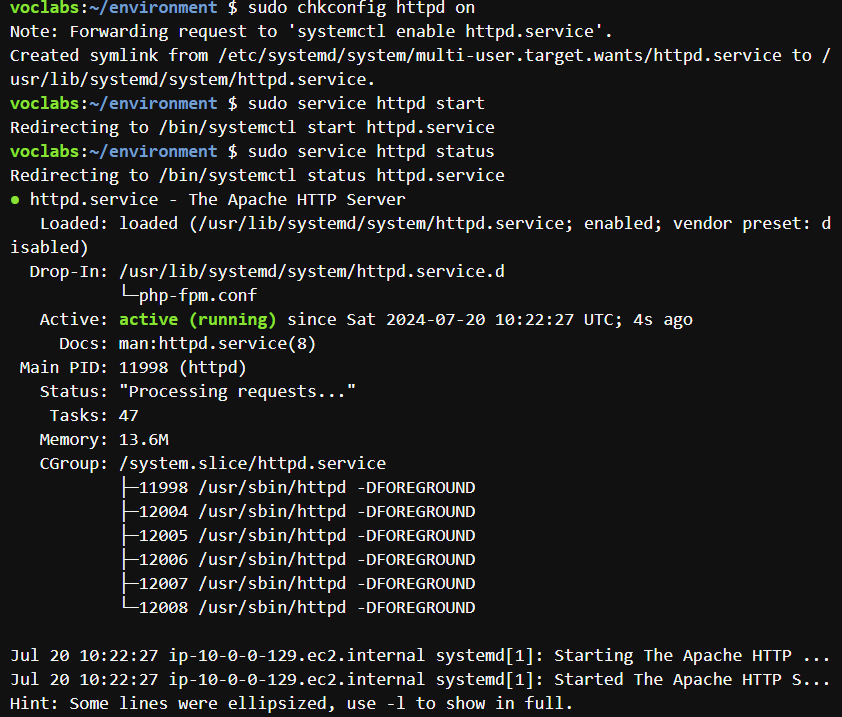Click the 'sudo chkconfig httpd on' command text

point(361,8)
